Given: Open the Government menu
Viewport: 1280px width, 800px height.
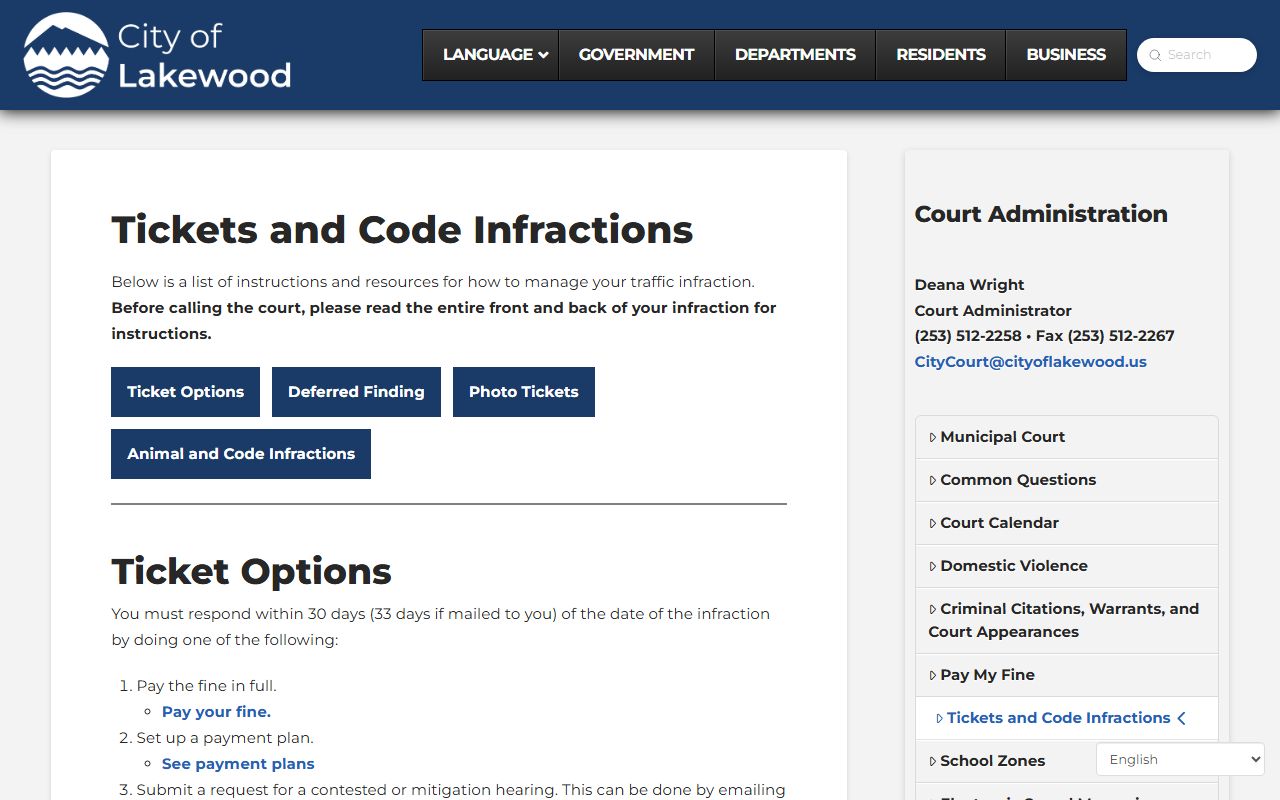Looking at the screenshot, I should coord(636,55).
